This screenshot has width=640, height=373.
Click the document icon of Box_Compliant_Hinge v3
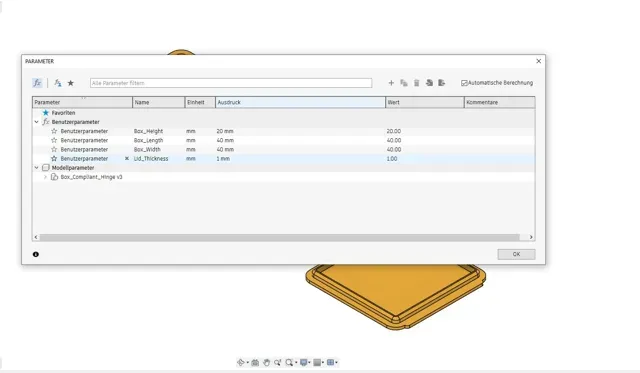[x=54, y=177]
